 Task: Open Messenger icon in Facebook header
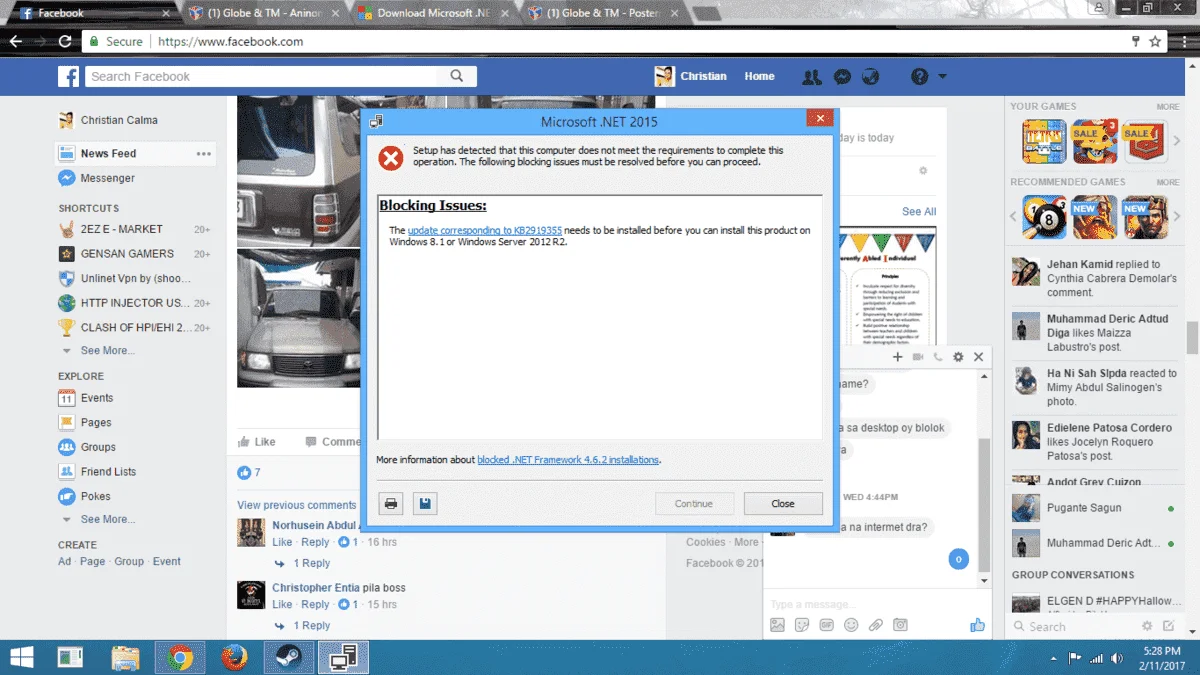[842, 77]
